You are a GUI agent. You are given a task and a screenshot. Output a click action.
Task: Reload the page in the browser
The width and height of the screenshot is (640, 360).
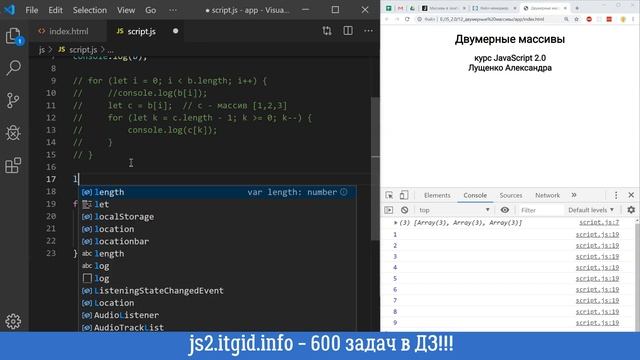click(407, 19)
